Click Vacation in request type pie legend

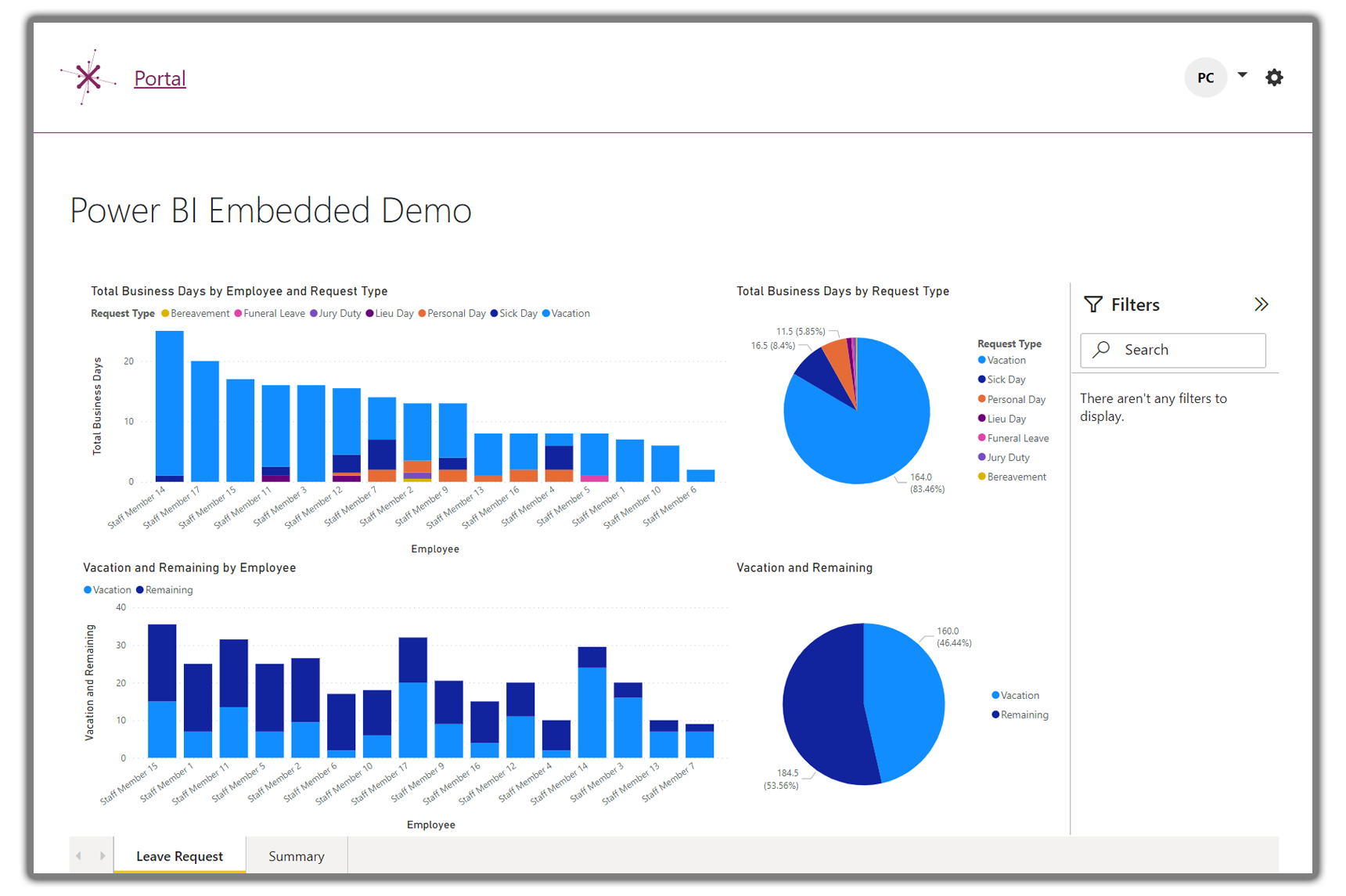1002,361
